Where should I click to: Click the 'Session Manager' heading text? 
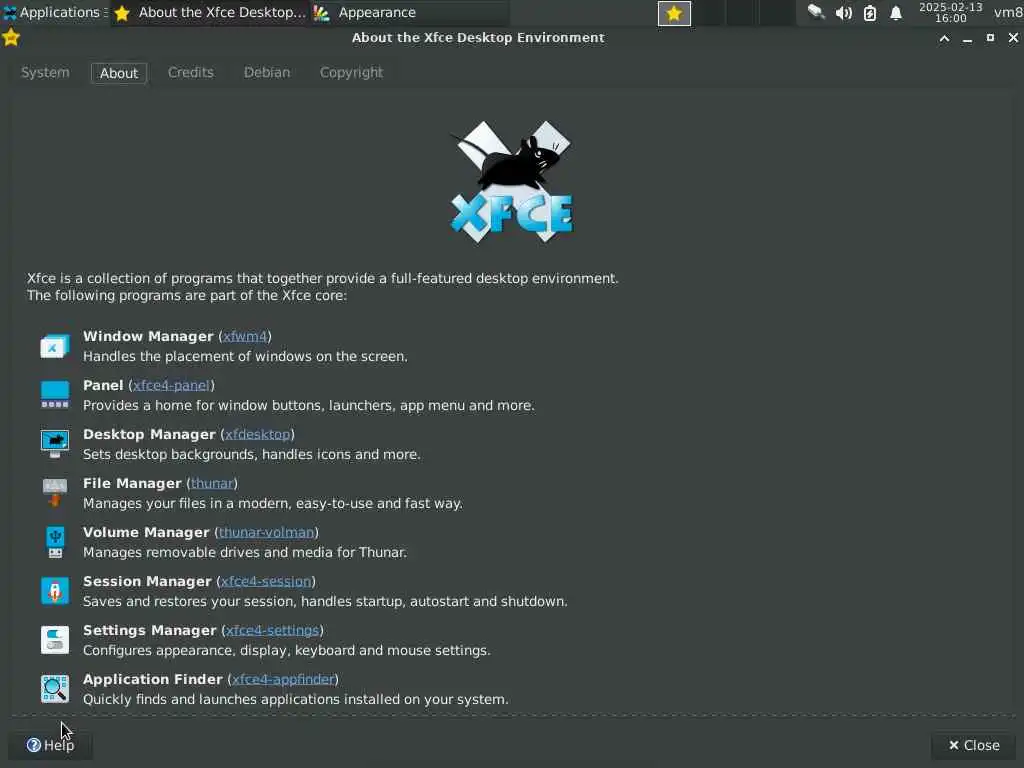pyautogui.click(x=147, y=581)
